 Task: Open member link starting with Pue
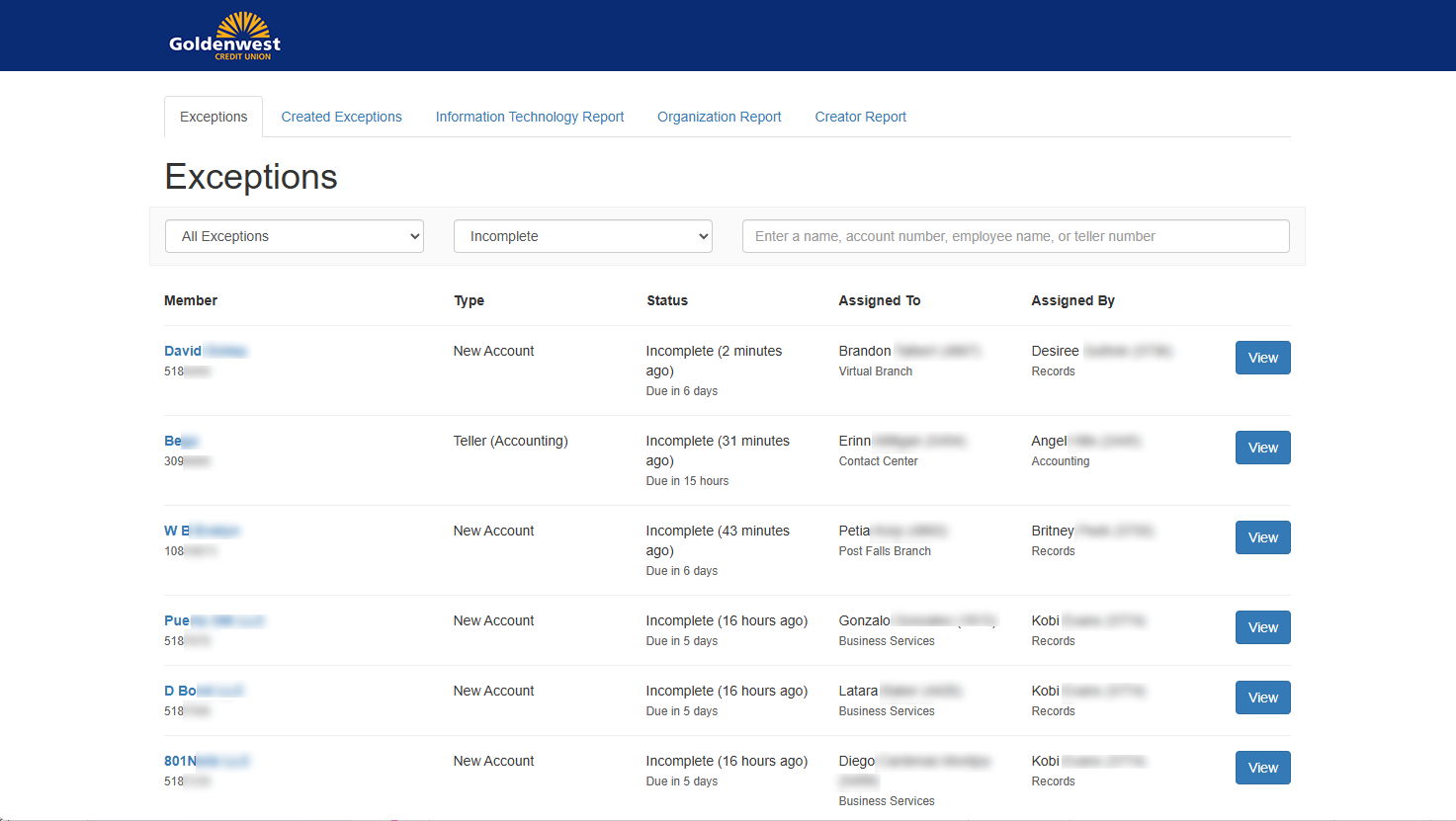click(214, 620)
